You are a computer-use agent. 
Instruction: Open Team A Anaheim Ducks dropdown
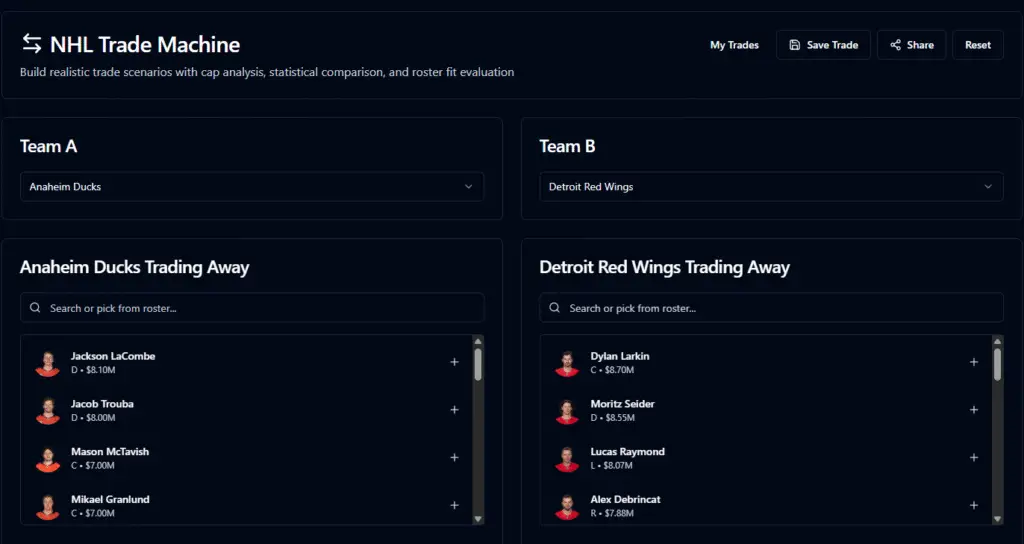252,187
